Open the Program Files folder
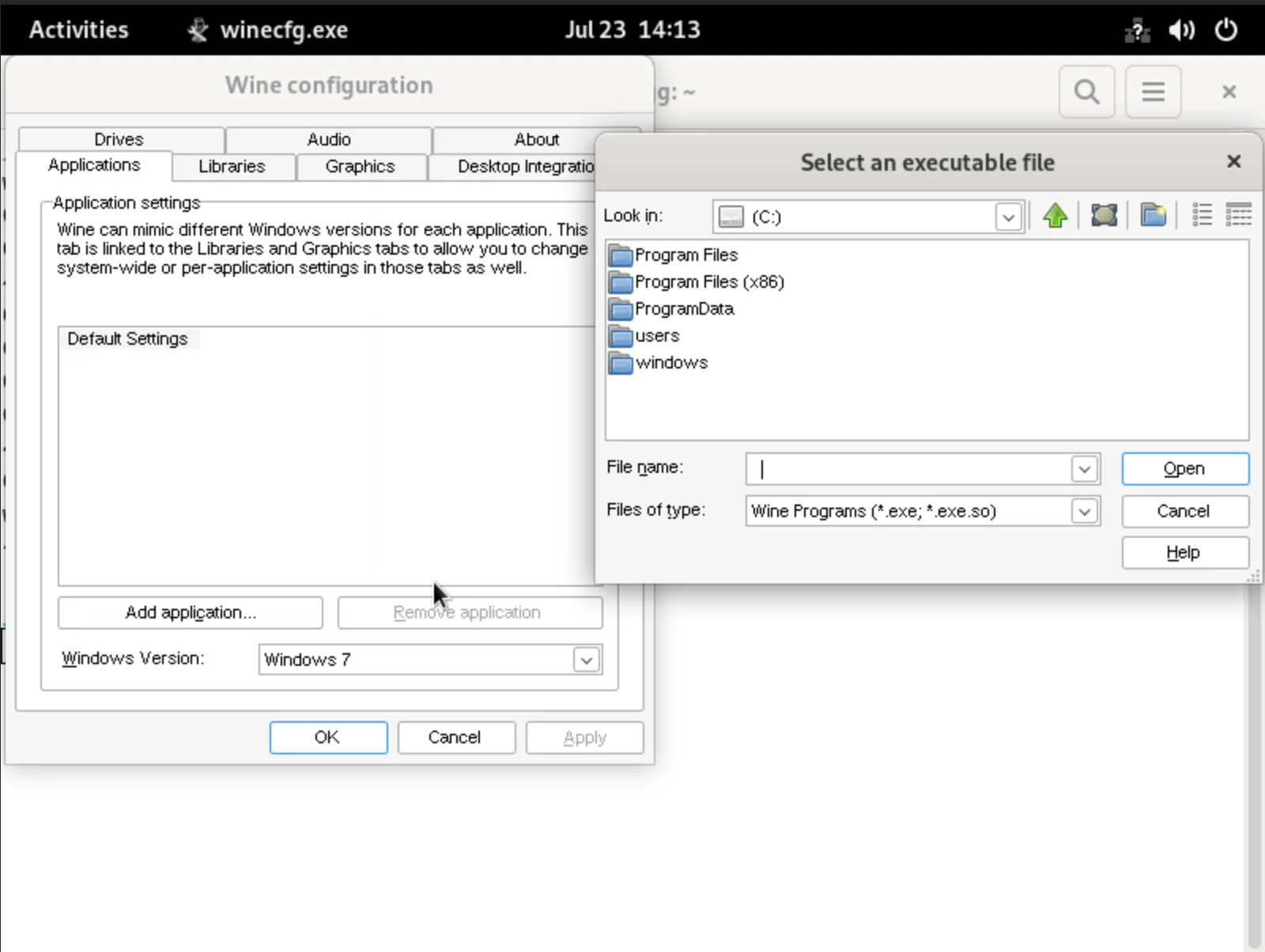This screenshot has height=952, width=1265. tap(685, 255)
